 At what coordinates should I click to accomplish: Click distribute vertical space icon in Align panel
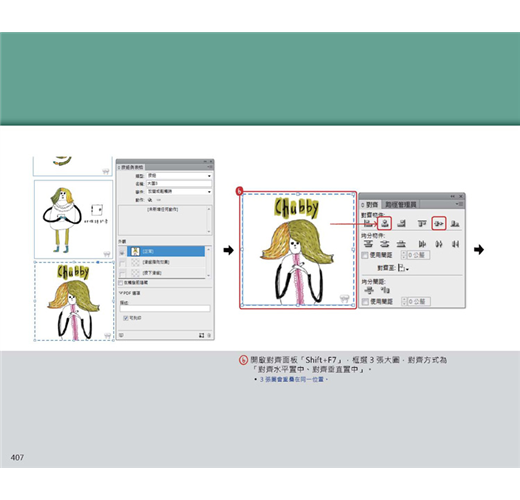click(369, 290)
